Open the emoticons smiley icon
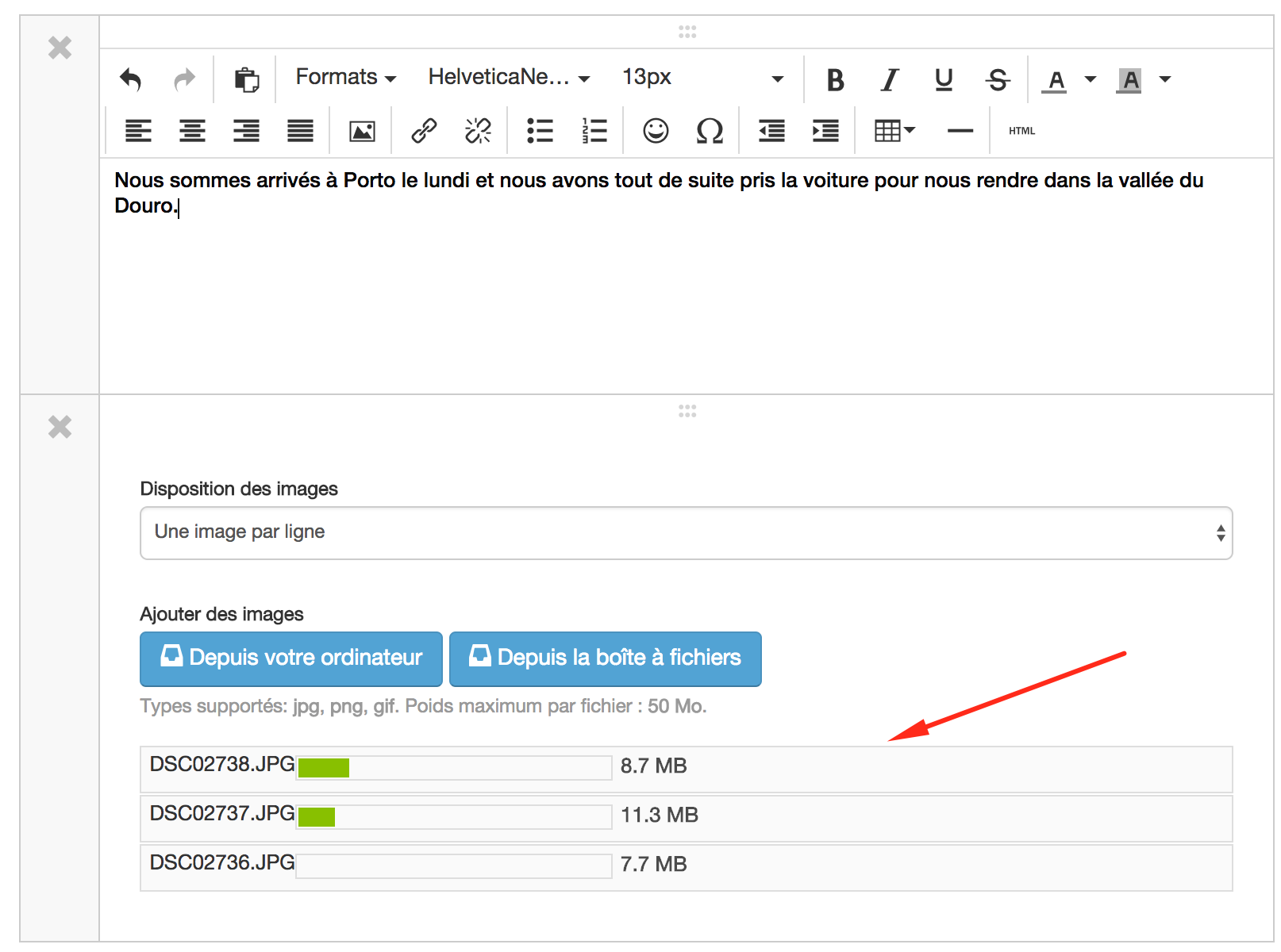 coord(656,131)
